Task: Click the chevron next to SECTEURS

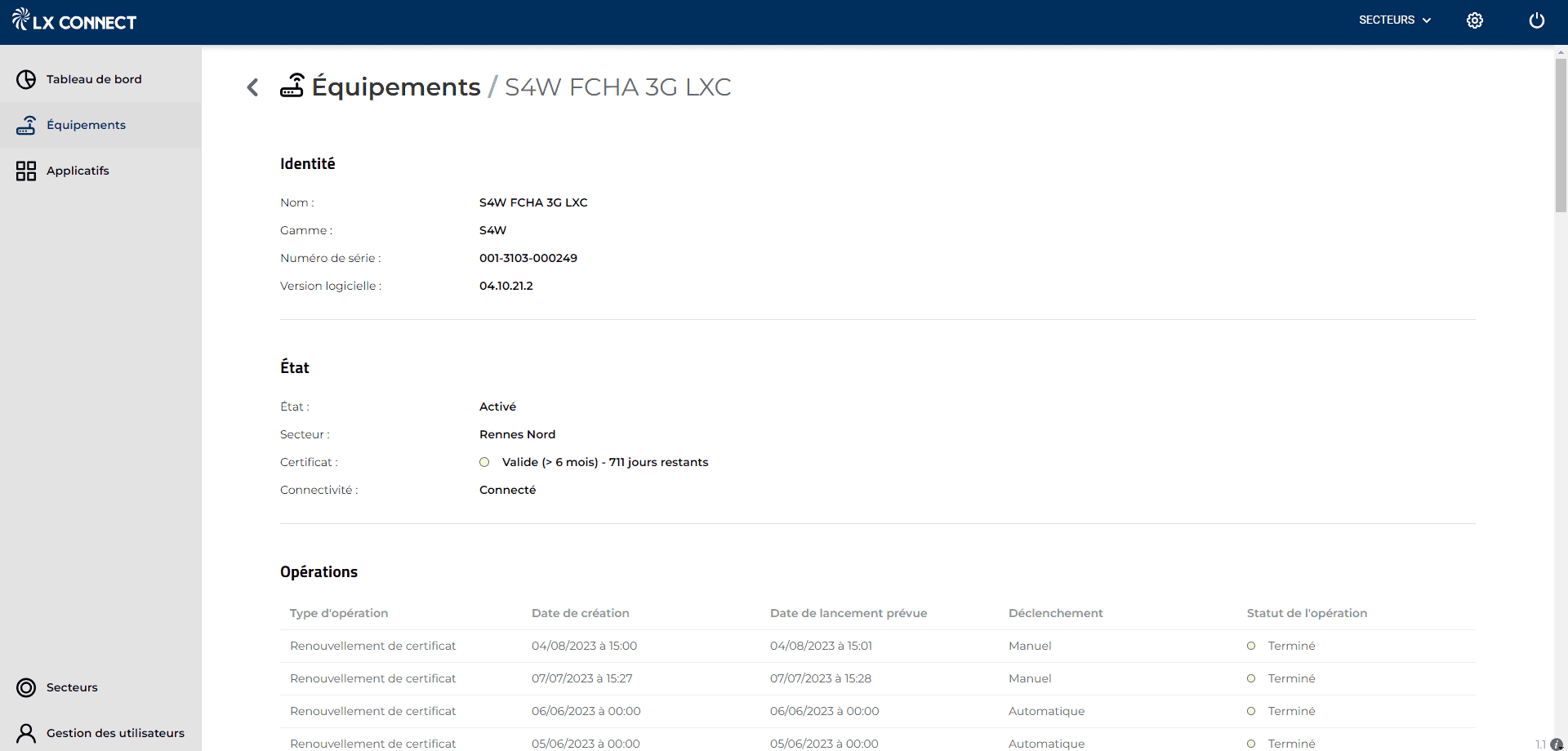Action: [x=1427, y=20]
